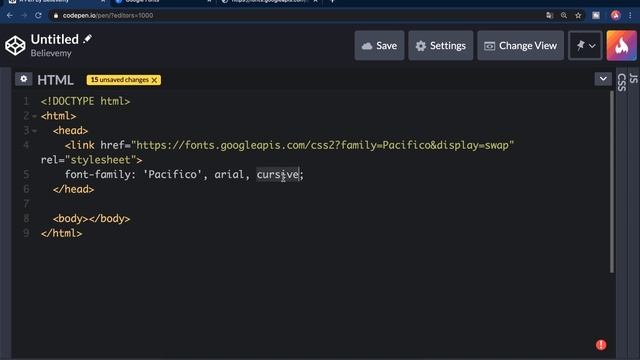Switch to the JS editor tab

pos(633,78)
